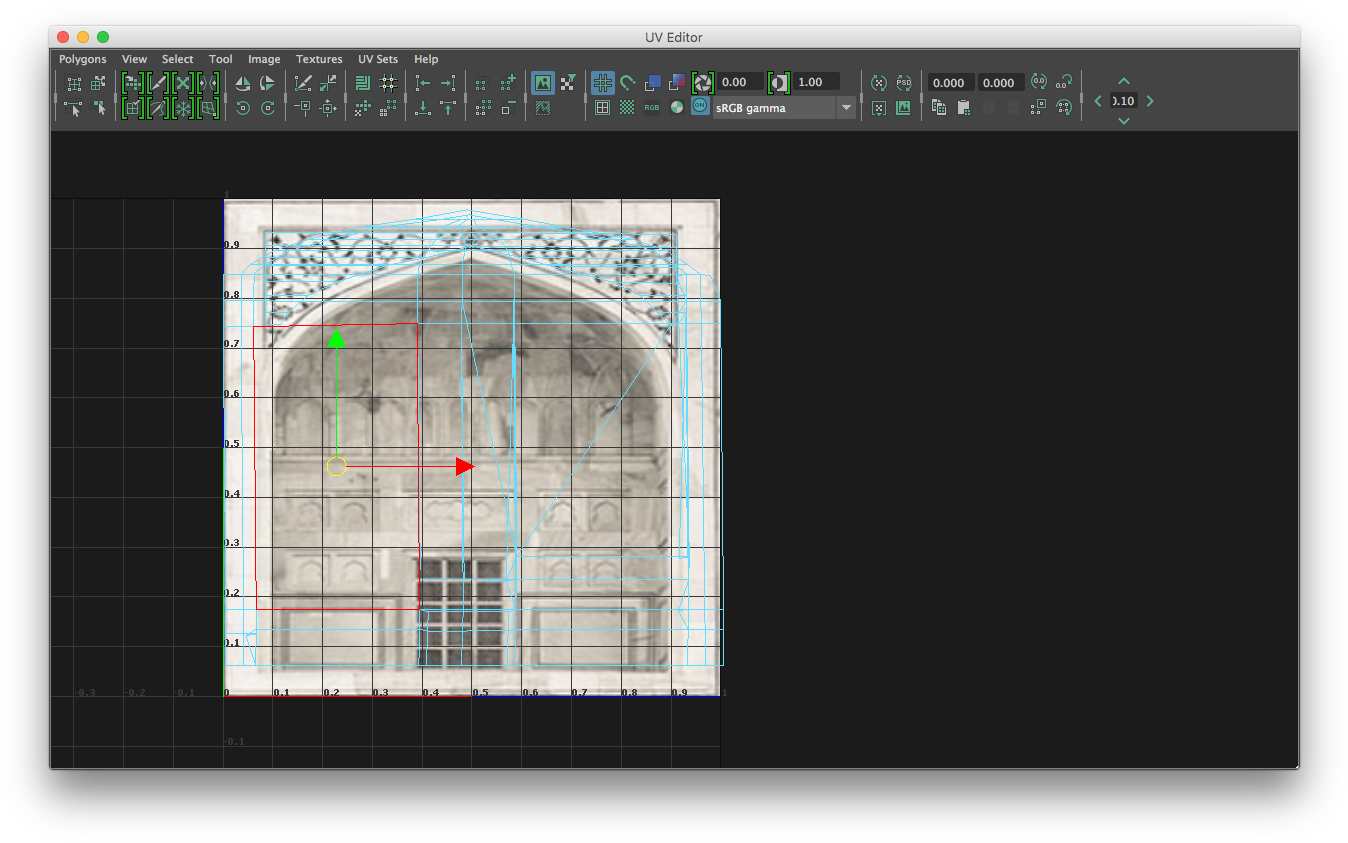Click the exposure value field showing 0.00
The height and width of the screenshot is (843, 1348).
pyautogui.click(x=740, y=82)
